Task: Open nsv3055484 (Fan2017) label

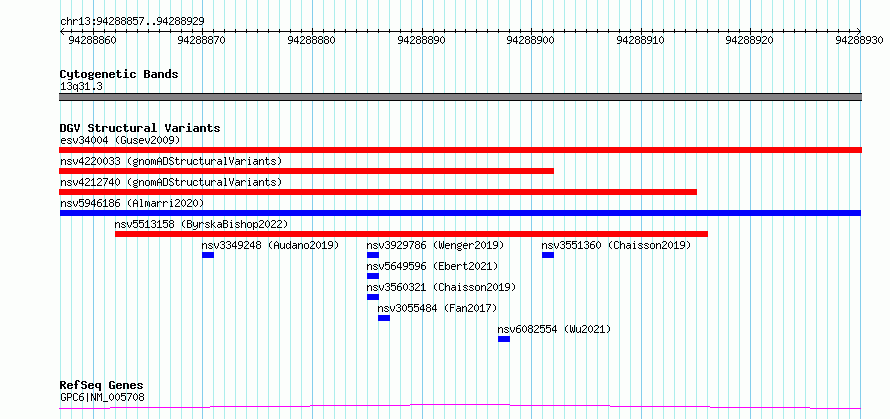Action: (437, 308)
